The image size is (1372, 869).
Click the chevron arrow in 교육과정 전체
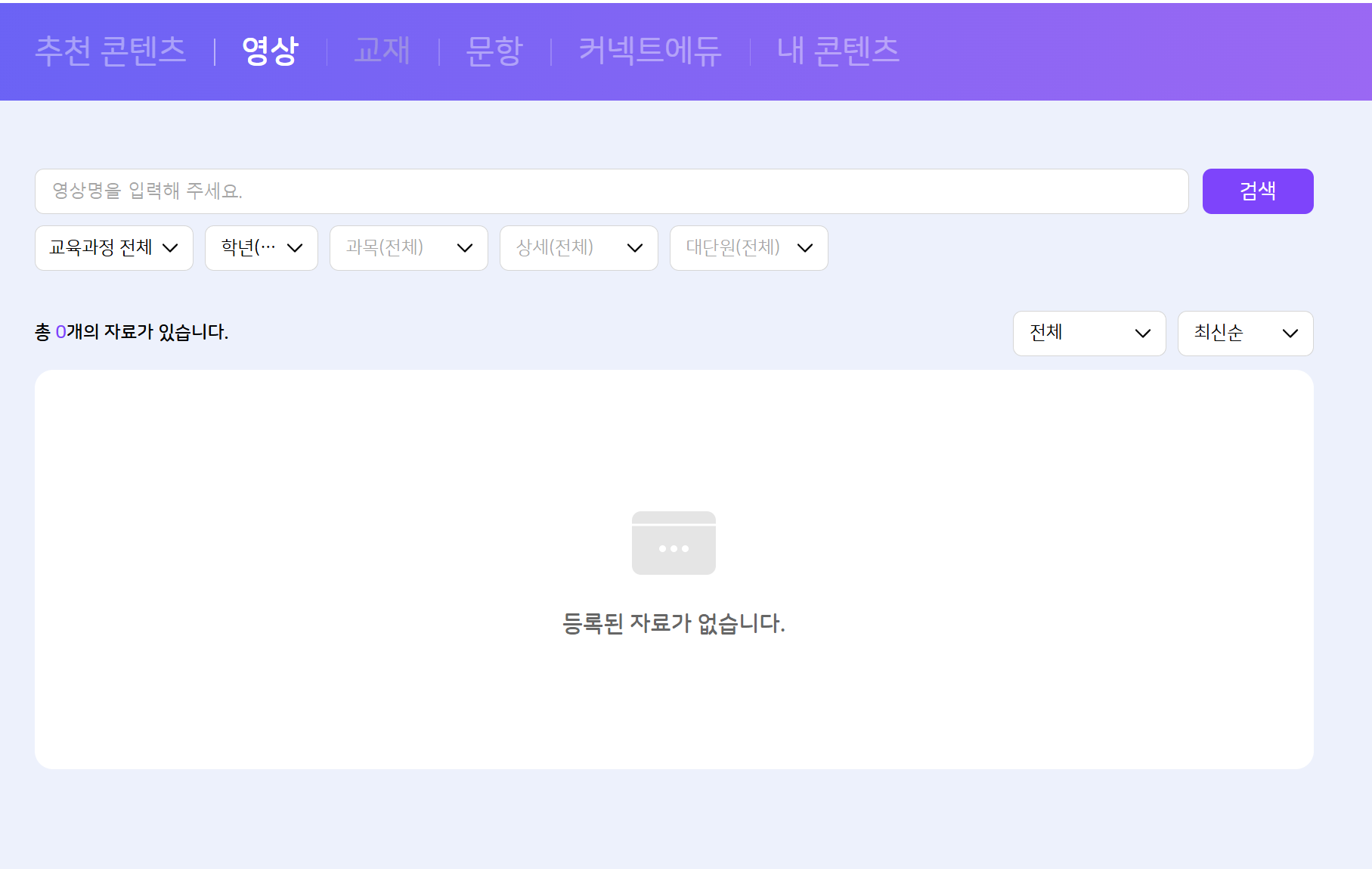[170, 248]
